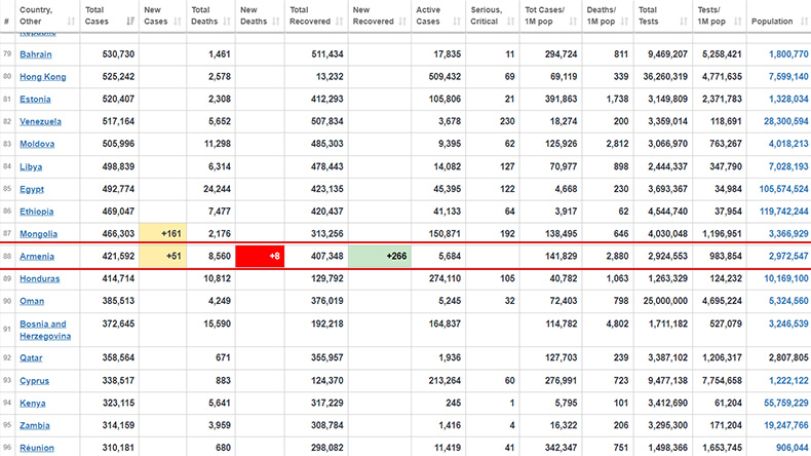Select Oman total tests value 25,000,000
This screenshot has width=811, height=456.
click(665, 301)
